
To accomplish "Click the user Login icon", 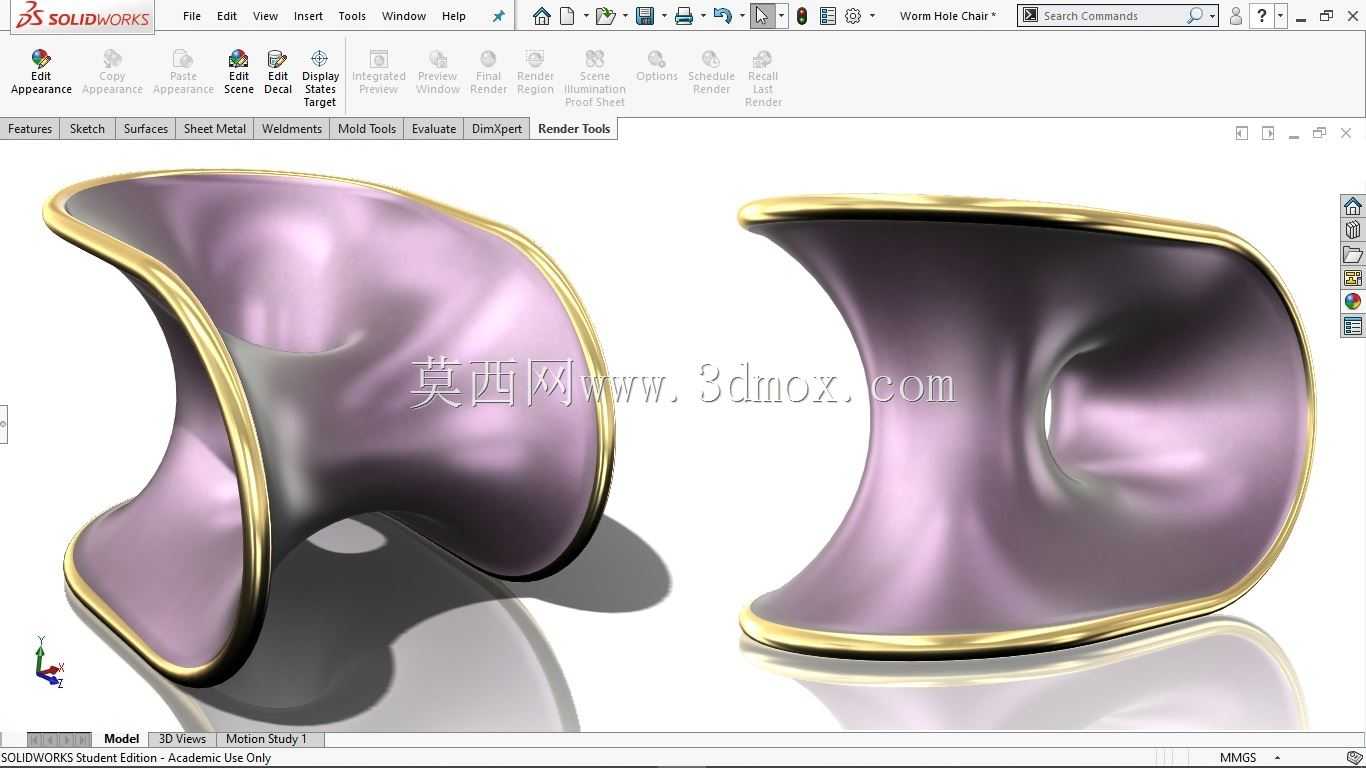I will pyautogui.click(x=1236, y=16).
